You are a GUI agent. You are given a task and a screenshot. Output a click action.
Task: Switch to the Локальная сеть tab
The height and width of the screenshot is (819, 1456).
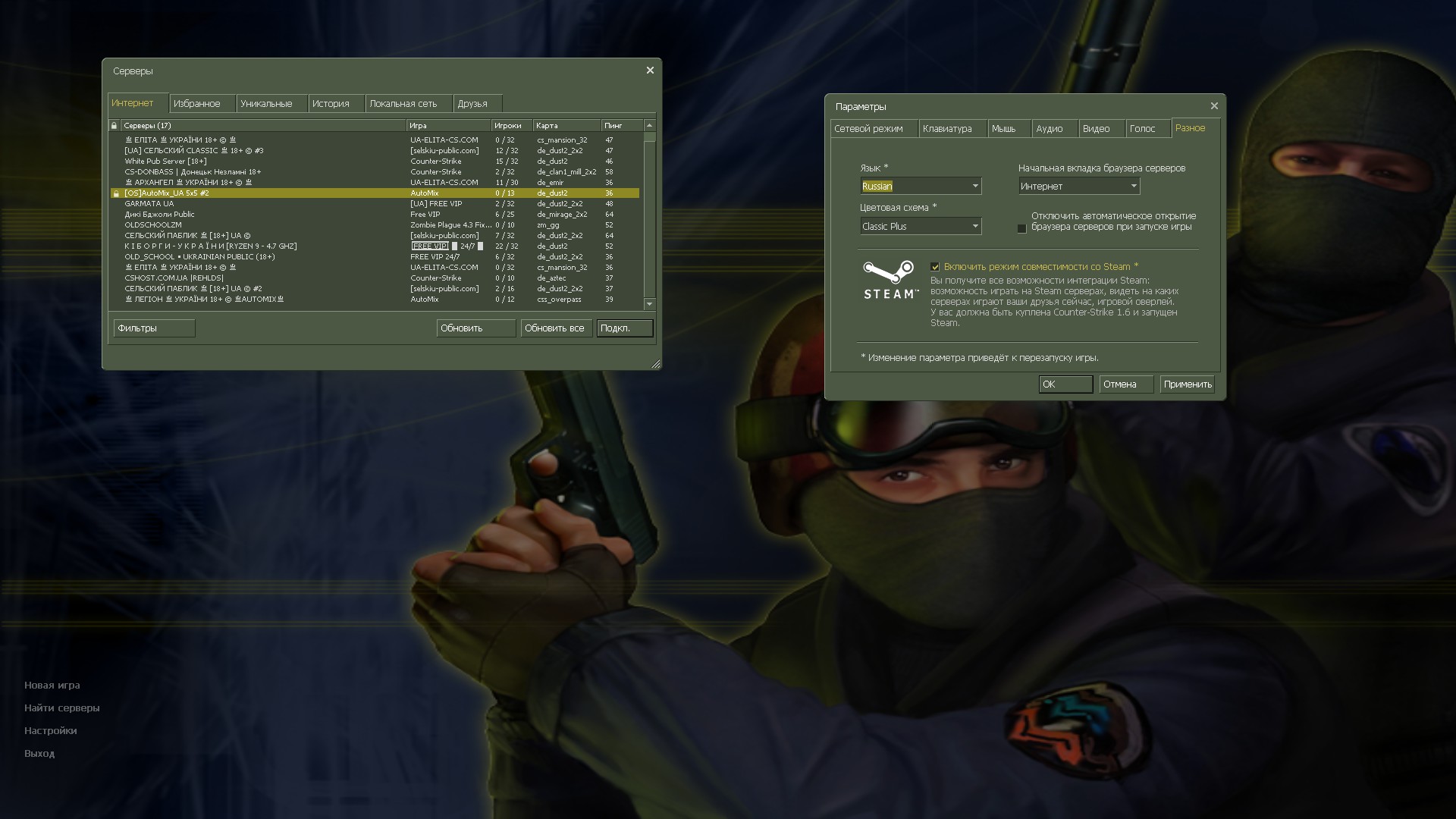(408, 103)
